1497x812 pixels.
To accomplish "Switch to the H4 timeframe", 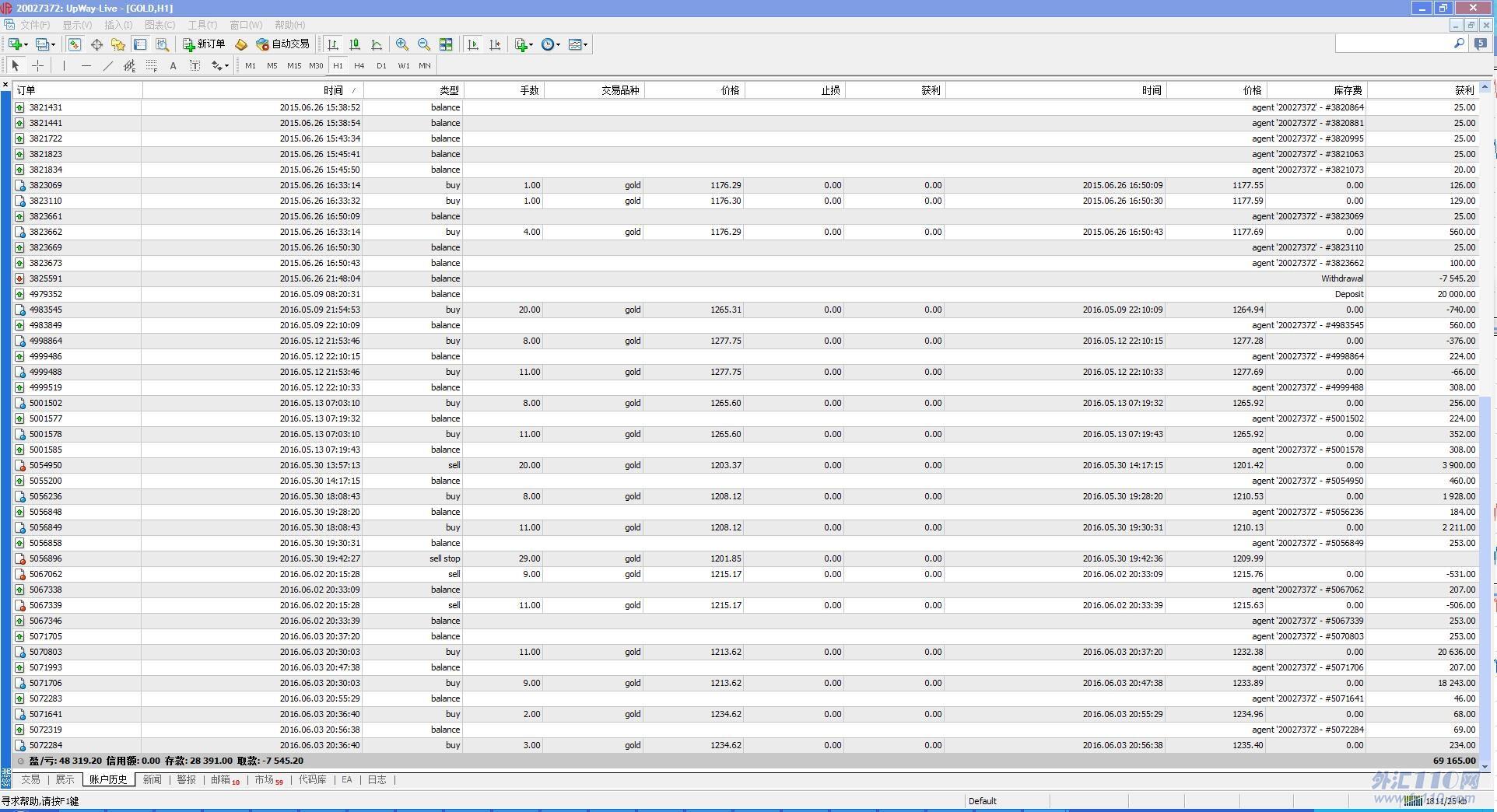I will (x=359, y=65).
